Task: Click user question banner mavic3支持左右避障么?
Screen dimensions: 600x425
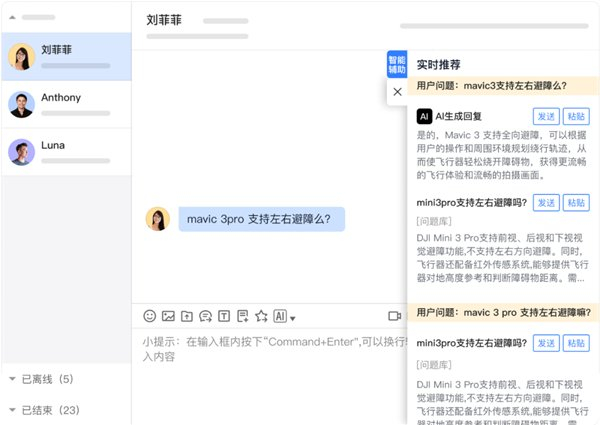Action: pos(503,86)
